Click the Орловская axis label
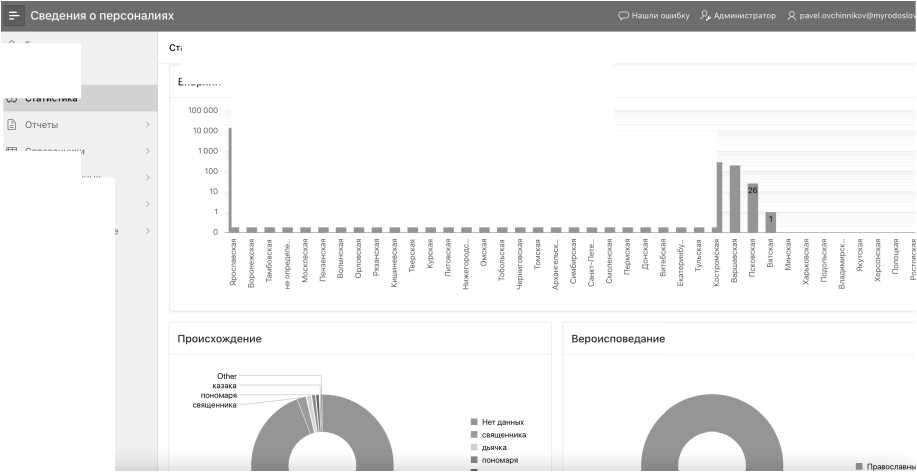The height and width of the screenshot is (472, 917). [359, 258]
